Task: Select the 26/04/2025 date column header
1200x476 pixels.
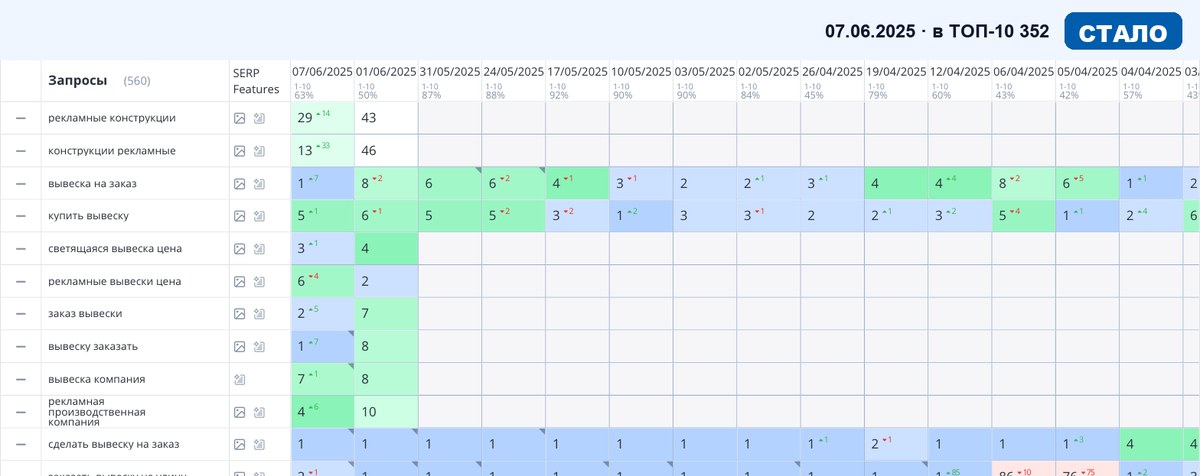Action: pos(833,72)
